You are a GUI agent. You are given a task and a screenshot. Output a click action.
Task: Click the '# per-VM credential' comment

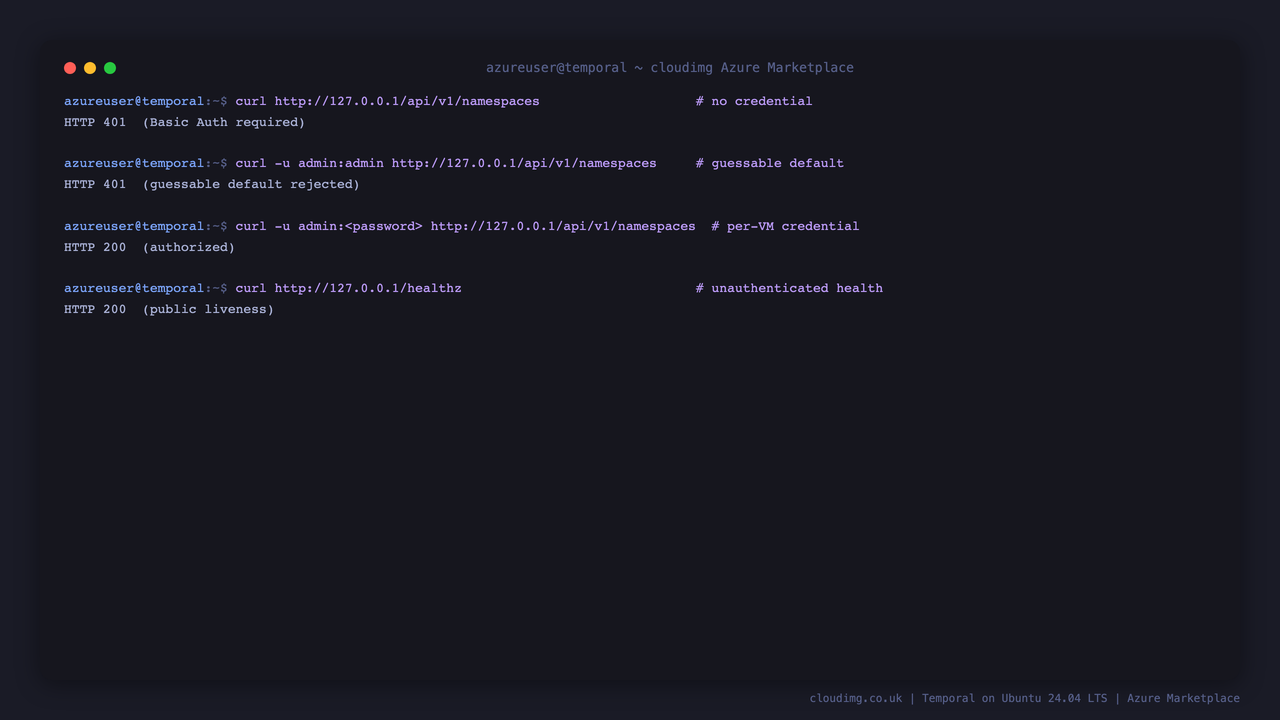[785, 226]
